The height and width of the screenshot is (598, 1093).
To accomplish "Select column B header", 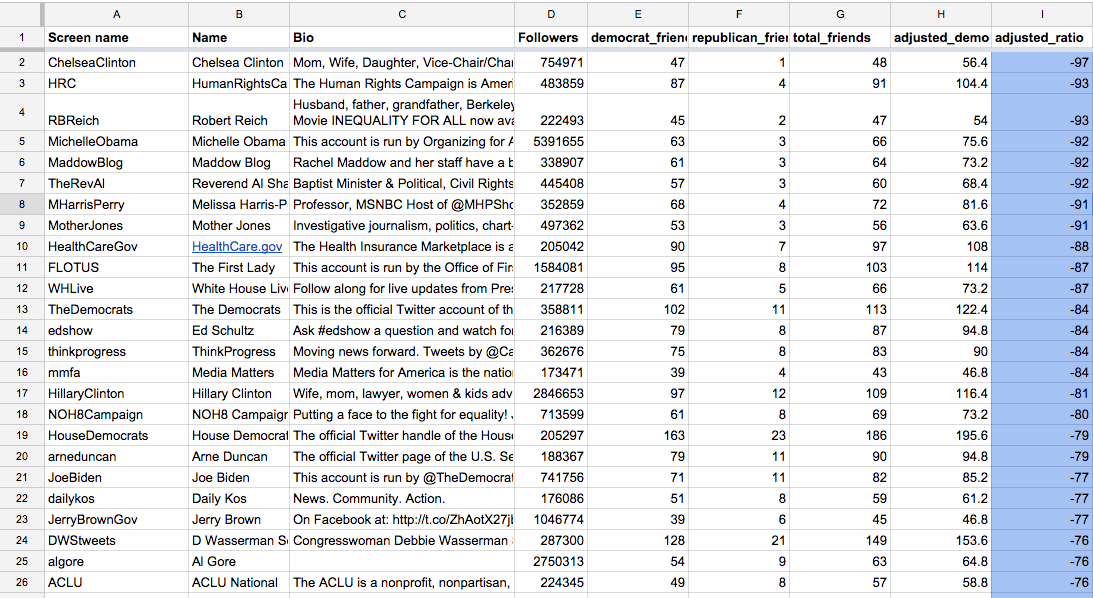I will 239,14.
